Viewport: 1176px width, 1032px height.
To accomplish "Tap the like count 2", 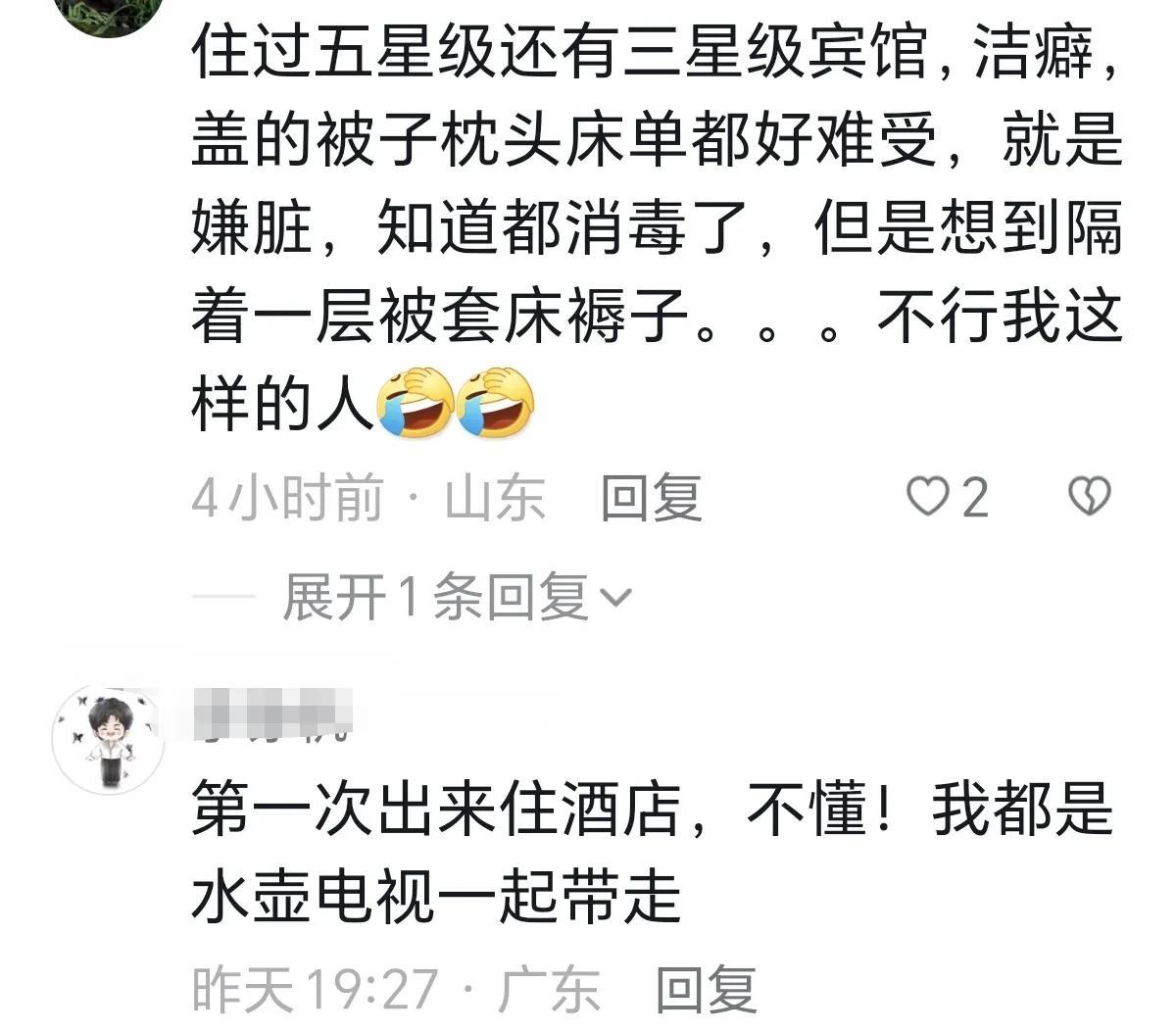I will coord(973,498).
